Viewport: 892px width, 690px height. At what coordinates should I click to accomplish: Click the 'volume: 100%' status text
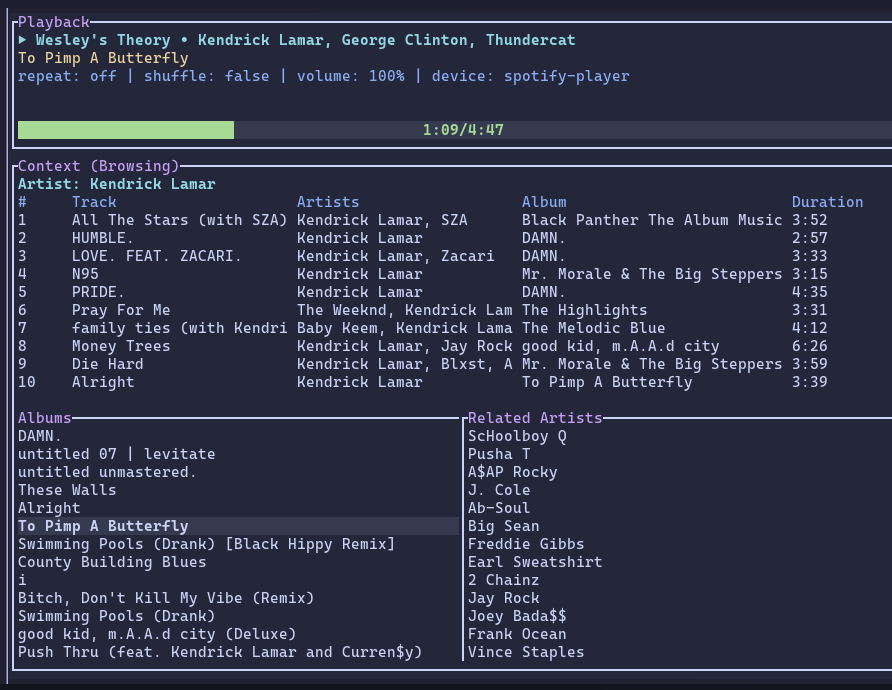click(350, 76)
